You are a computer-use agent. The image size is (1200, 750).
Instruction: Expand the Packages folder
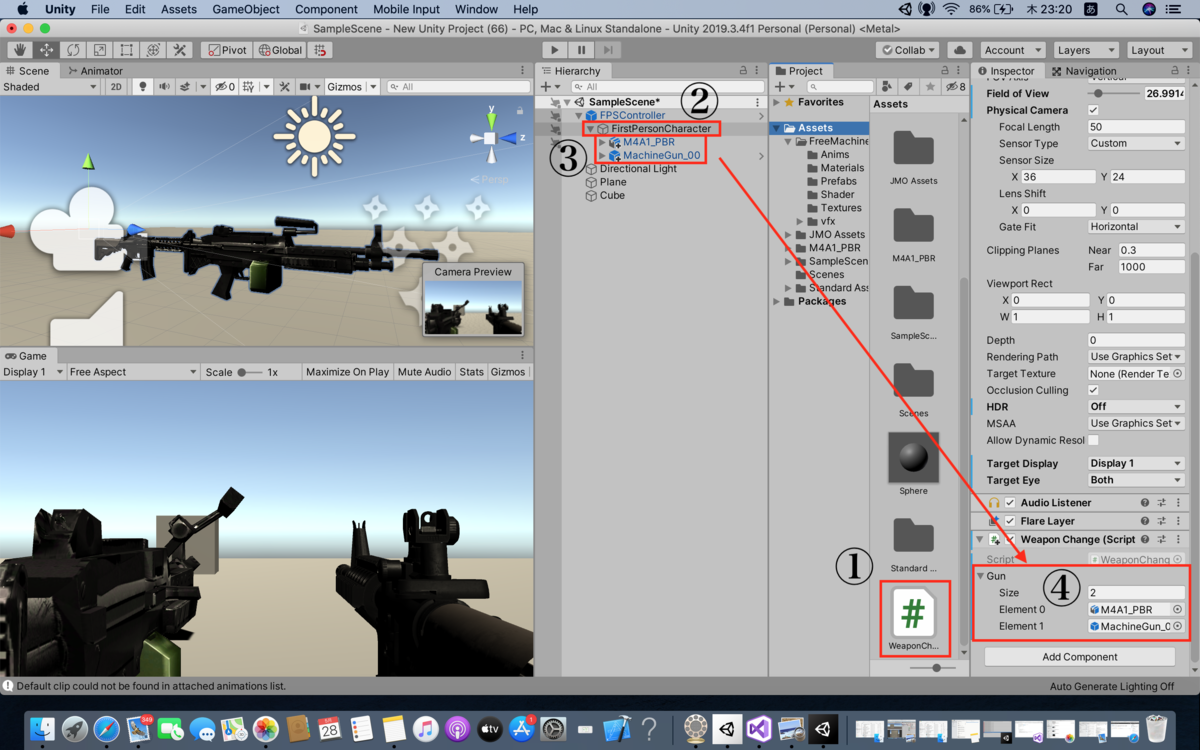pyautogui.click(x=777, y=301)
